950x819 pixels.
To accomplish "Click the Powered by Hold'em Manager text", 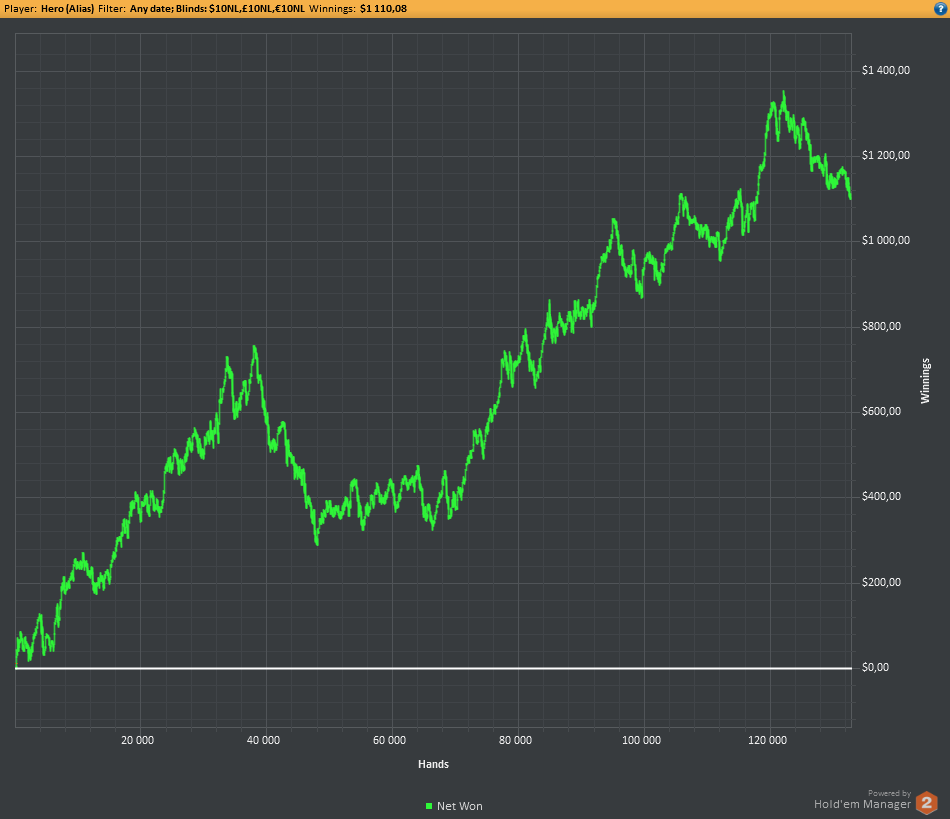I will pyautogui.click(x=863, y=800).
